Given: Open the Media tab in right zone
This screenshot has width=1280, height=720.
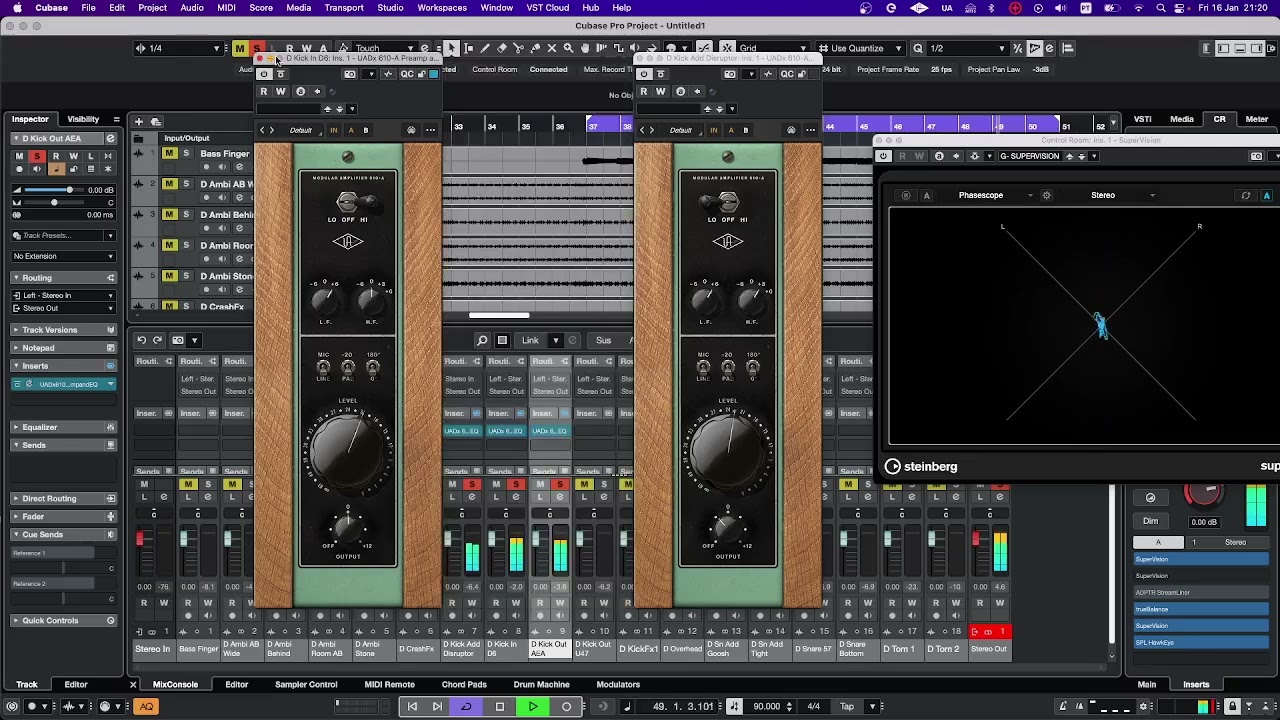Looking at the screenshot, I should click(x=1181, y=119).
